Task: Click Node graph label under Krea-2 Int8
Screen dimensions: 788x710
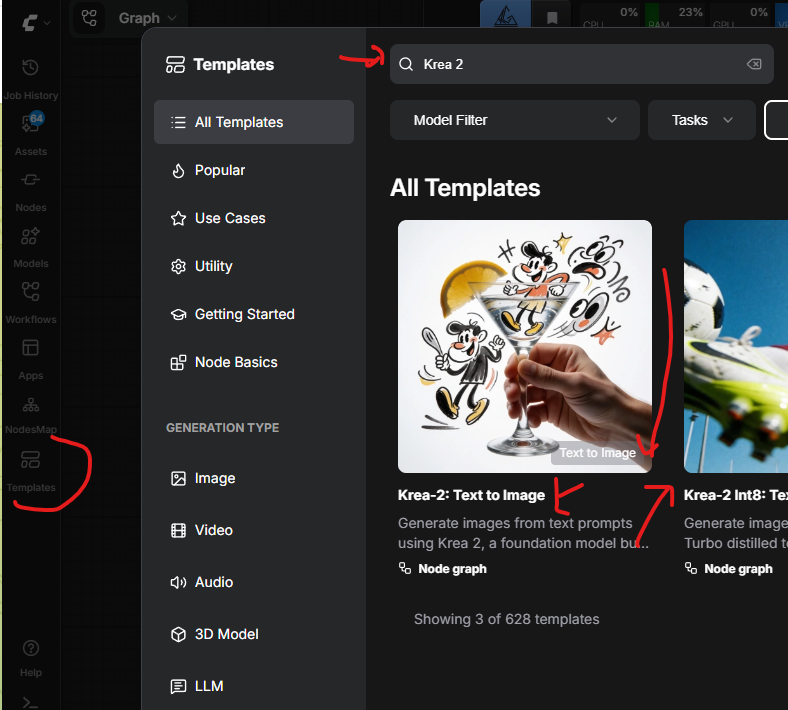Action: click(738, 569)
